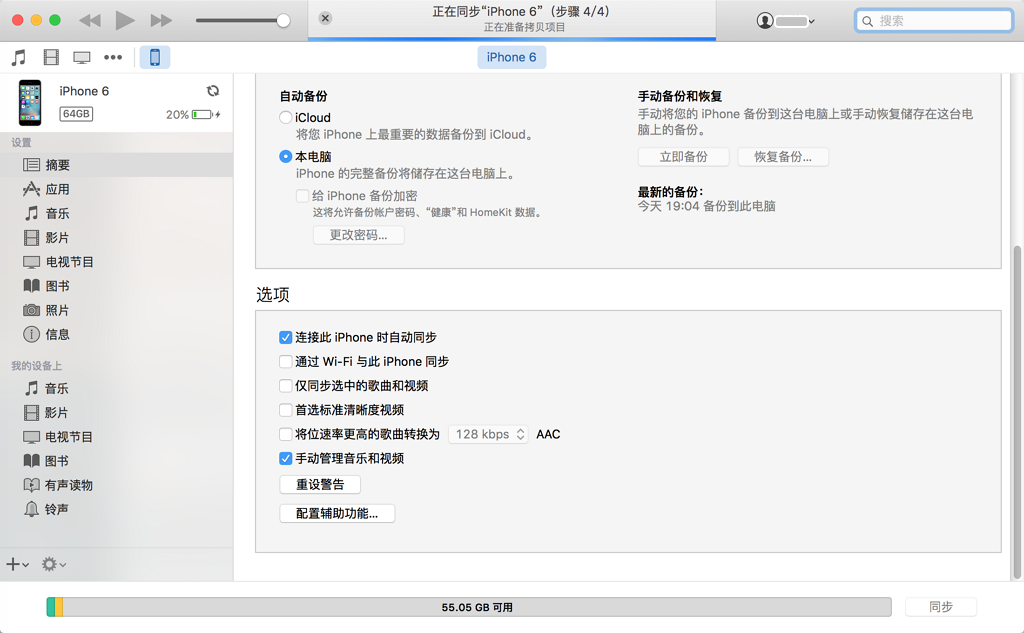The image size is (1024, 633).
Task: Click the 重设警告 button
Action: (x=320, y=484)
